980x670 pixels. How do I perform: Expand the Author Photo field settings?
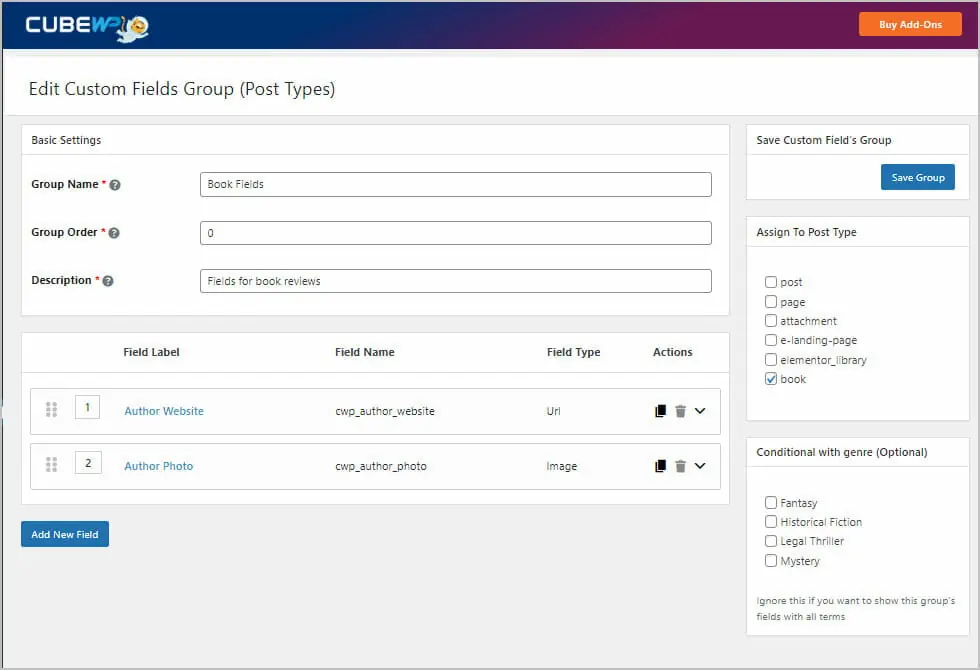pyautogui.click(x=701, y=465)
